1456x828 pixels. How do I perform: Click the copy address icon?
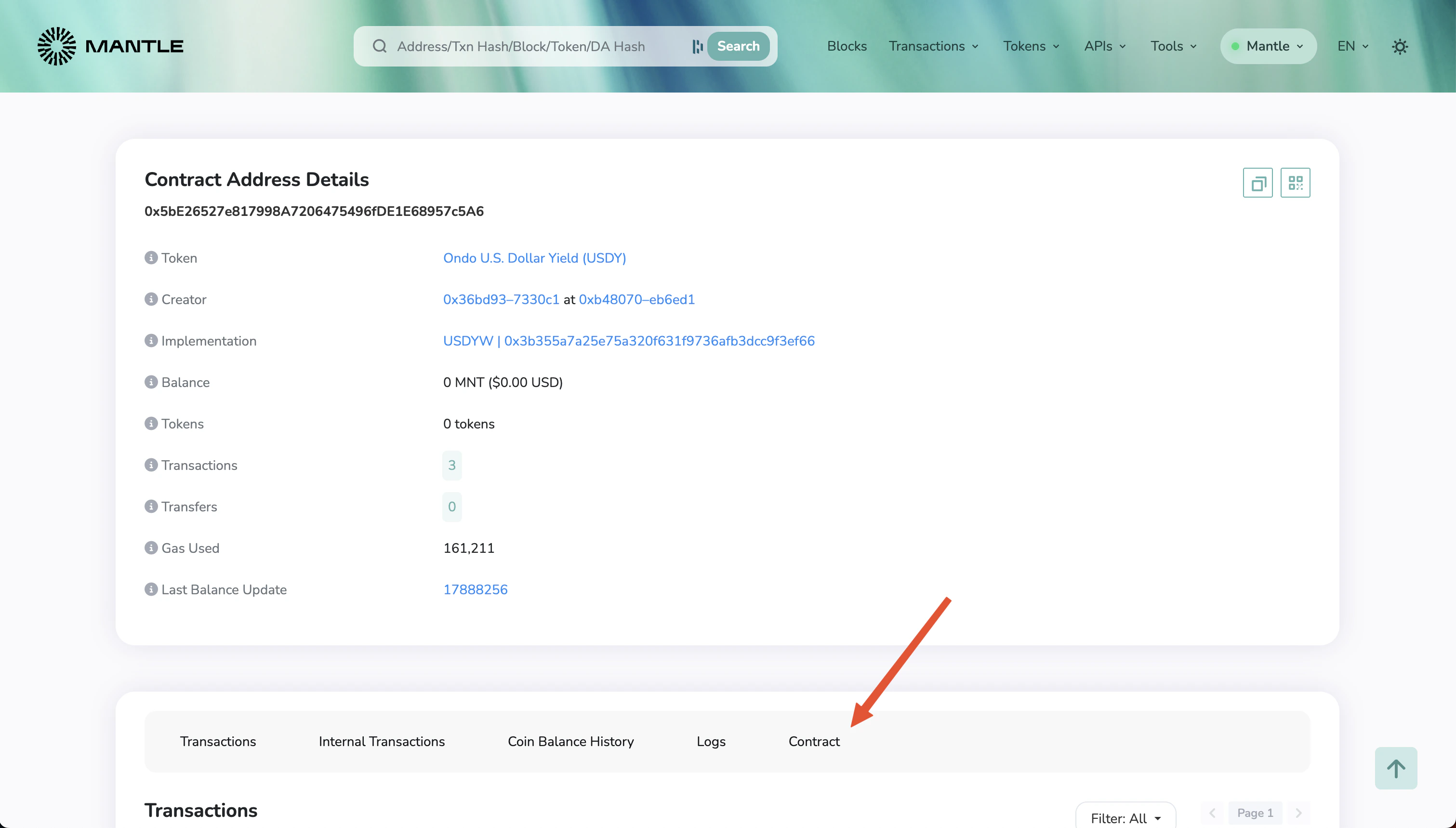[1257, 183]
